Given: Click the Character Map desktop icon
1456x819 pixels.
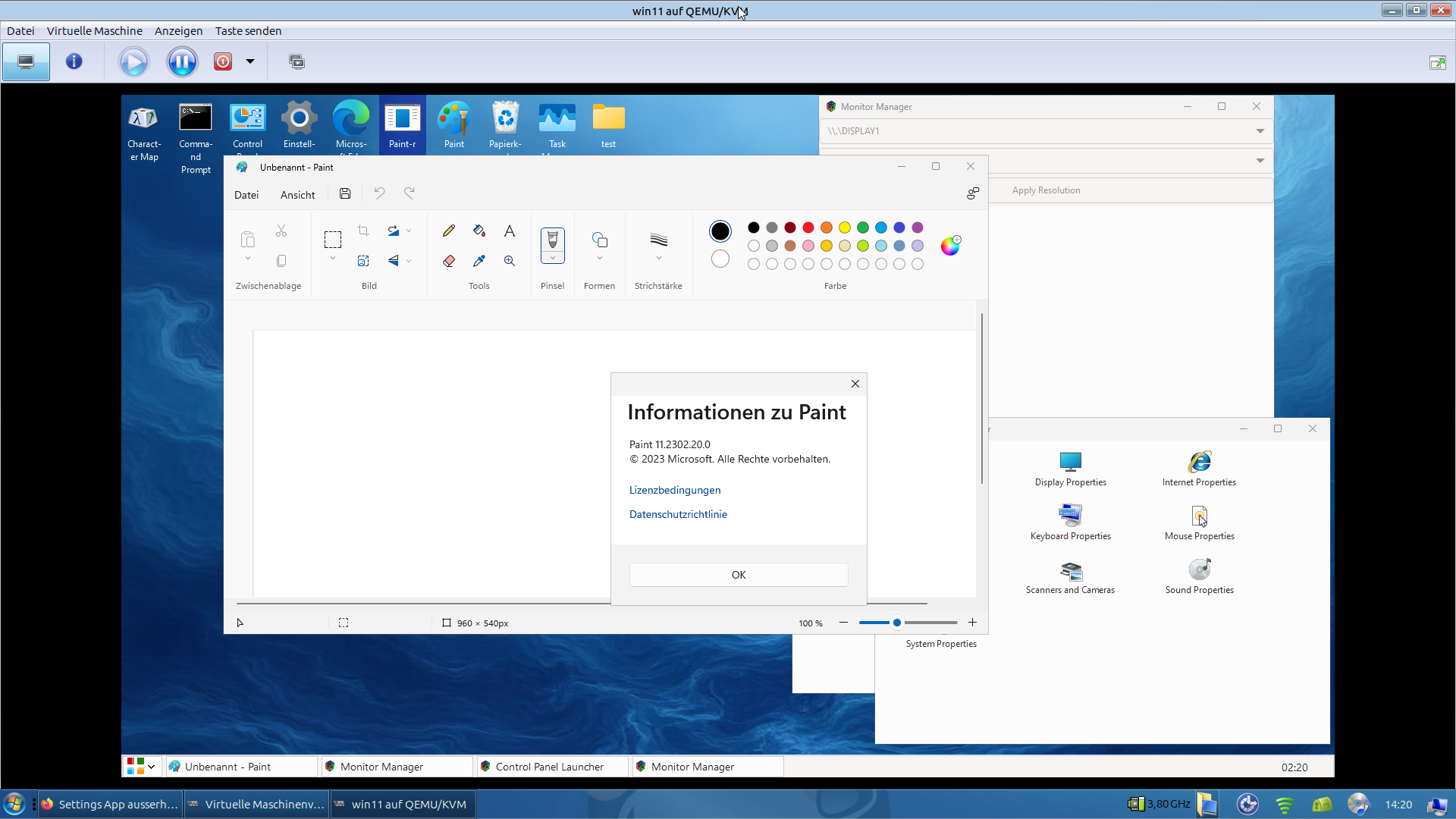Looking at the screenshot, I should (144, 133).
